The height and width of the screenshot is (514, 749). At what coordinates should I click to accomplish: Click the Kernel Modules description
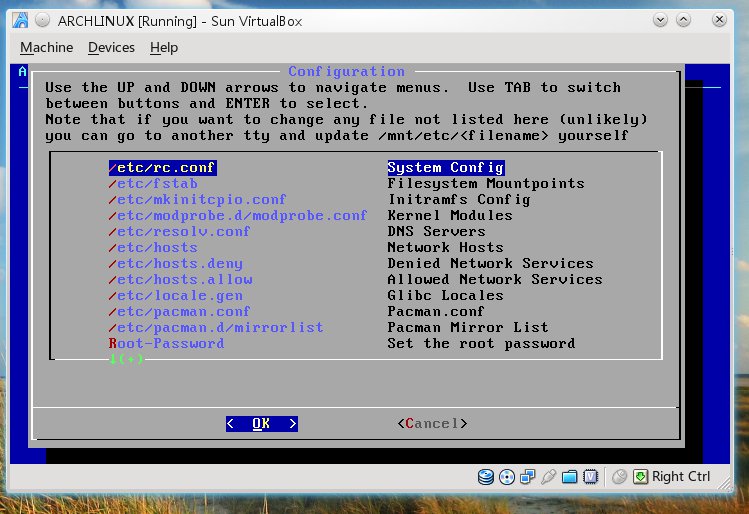(x=449, y=215)
